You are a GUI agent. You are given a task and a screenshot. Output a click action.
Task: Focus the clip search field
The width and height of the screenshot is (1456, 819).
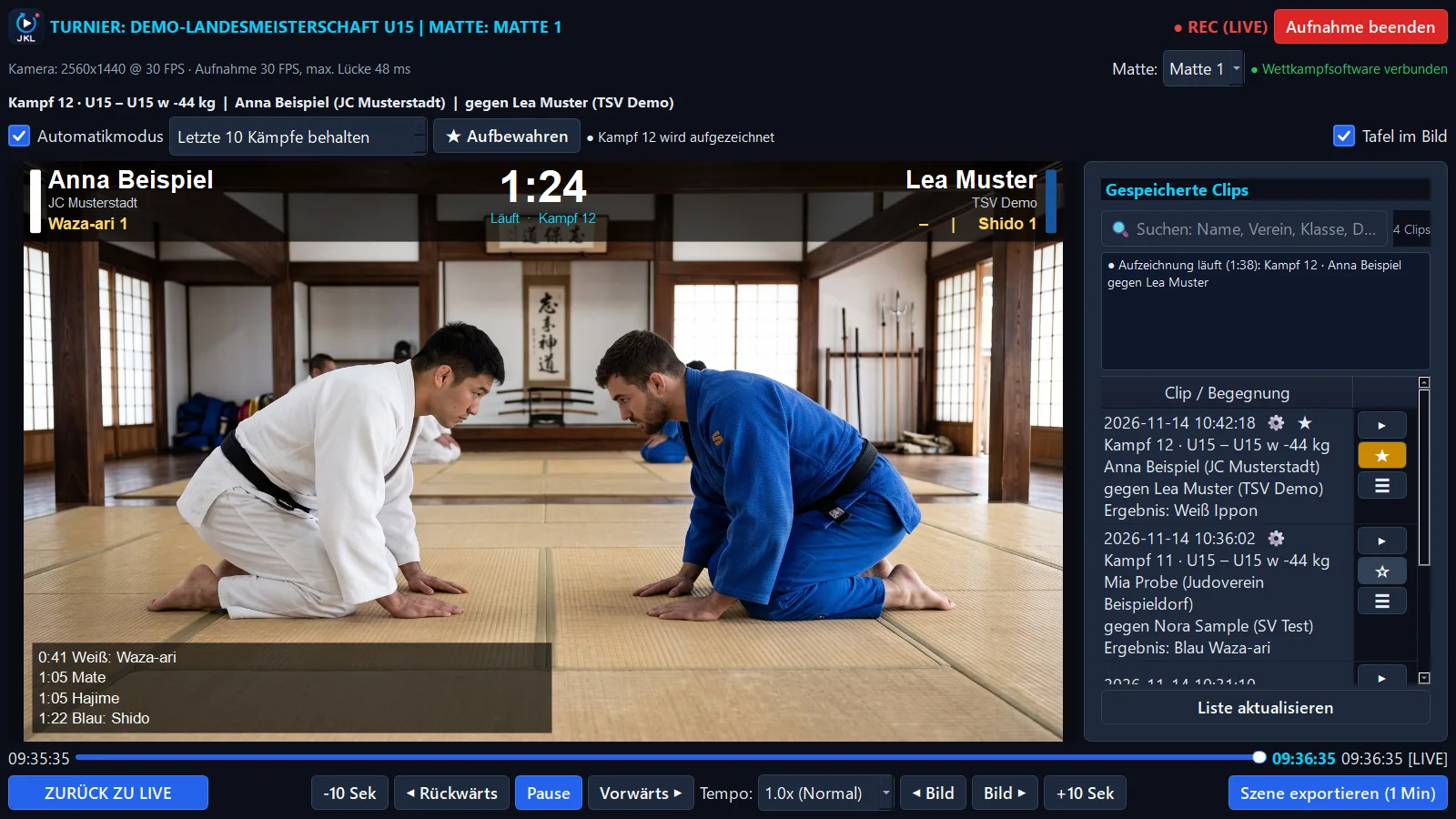(x=1245, y=229)
